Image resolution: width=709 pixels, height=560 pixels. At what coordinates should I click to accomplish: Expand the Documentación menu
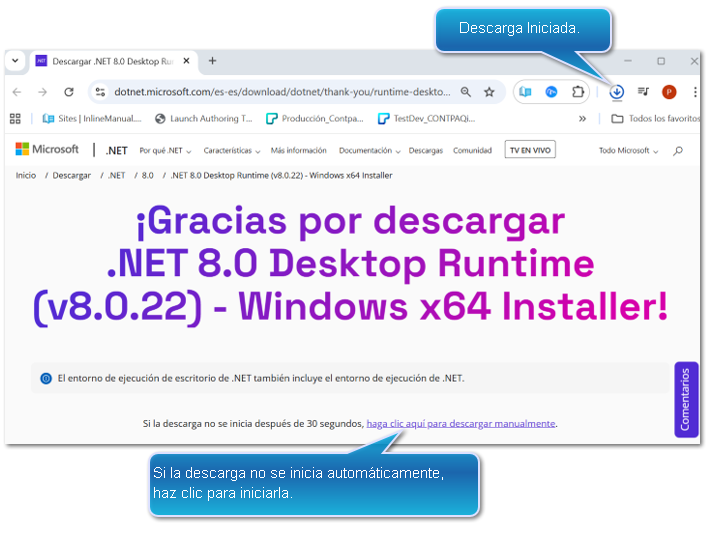(369, 151)
